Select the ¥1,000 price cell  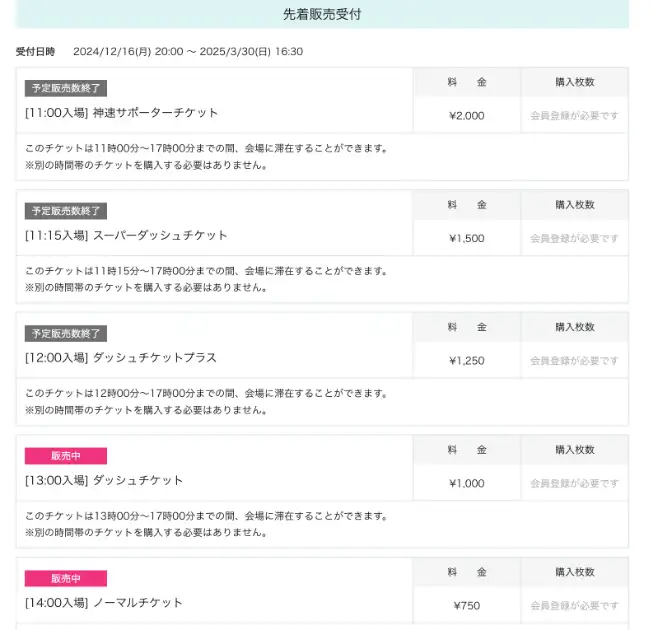coord(467,484)
